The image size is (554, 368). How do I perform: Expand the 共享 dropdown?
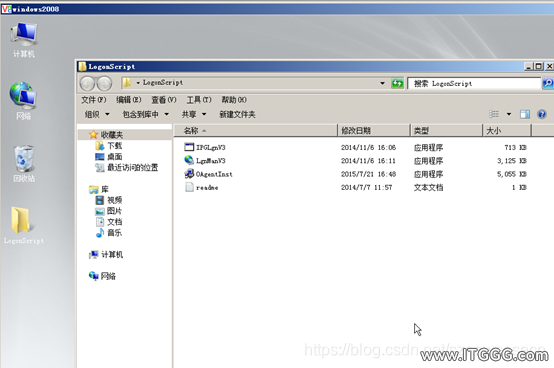tap(194, 114)
